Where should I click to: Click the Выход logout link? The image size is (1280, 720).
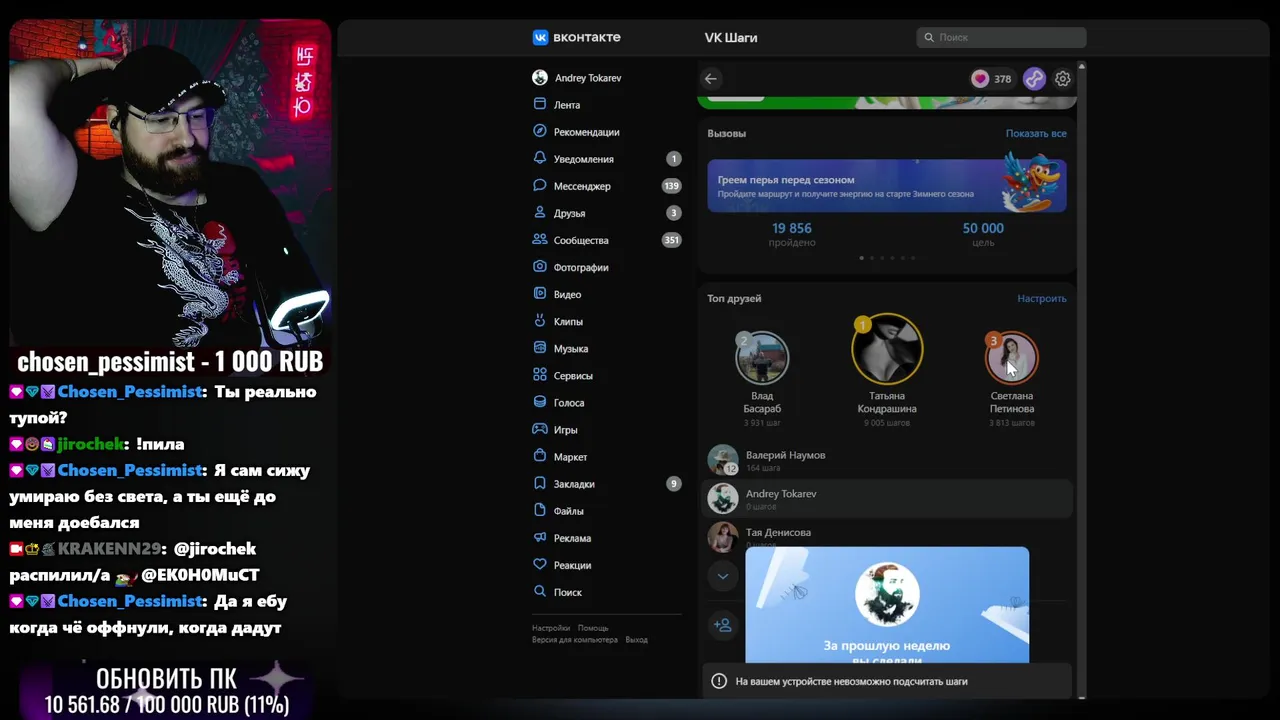tap(637, 640)
